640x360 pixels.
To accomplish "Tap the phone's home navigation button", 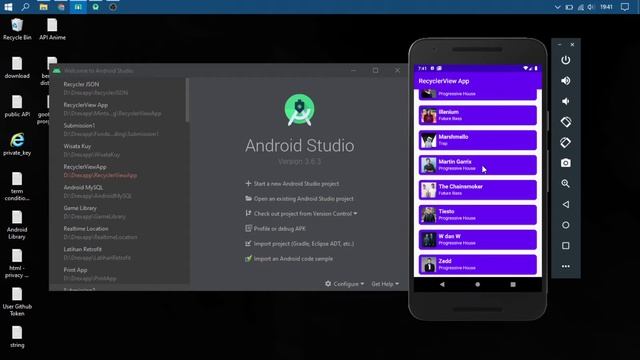I will [x=478, y=284].
